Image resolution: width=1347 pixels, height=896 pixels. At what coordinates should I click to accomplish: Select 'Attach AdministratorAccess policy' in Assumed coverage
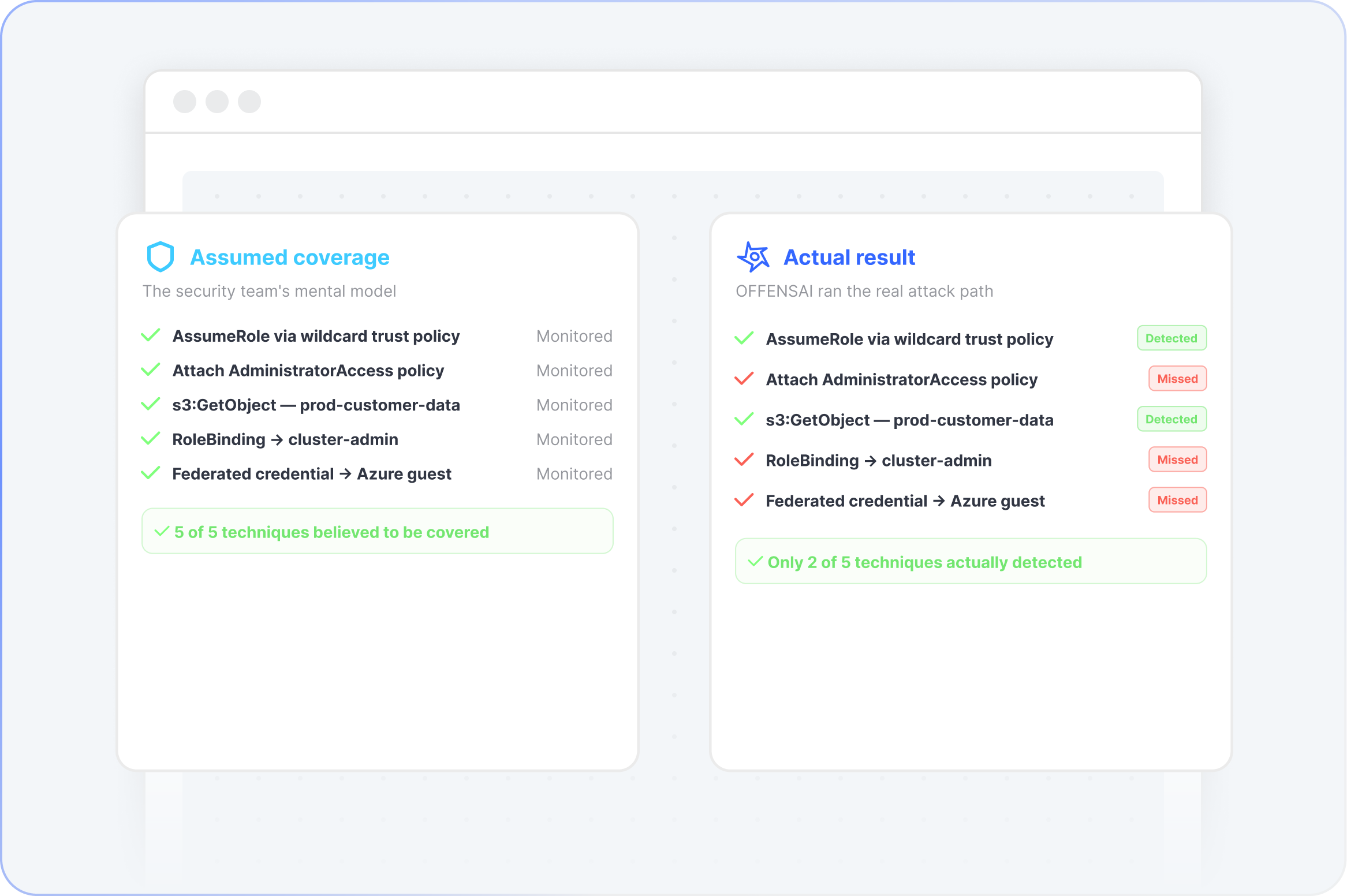(308, 371)
